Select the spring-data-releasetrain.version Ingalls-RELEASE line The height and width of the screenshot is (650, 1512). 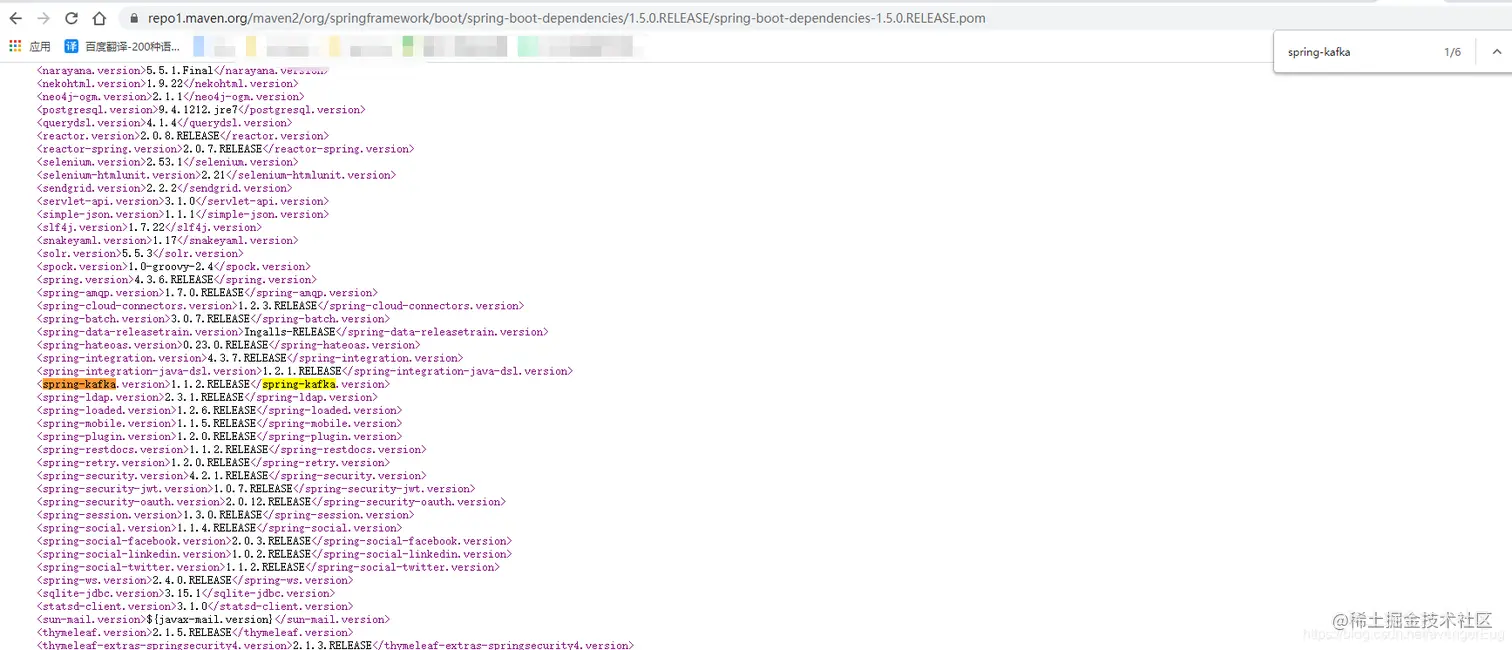[x=292, y=331]
